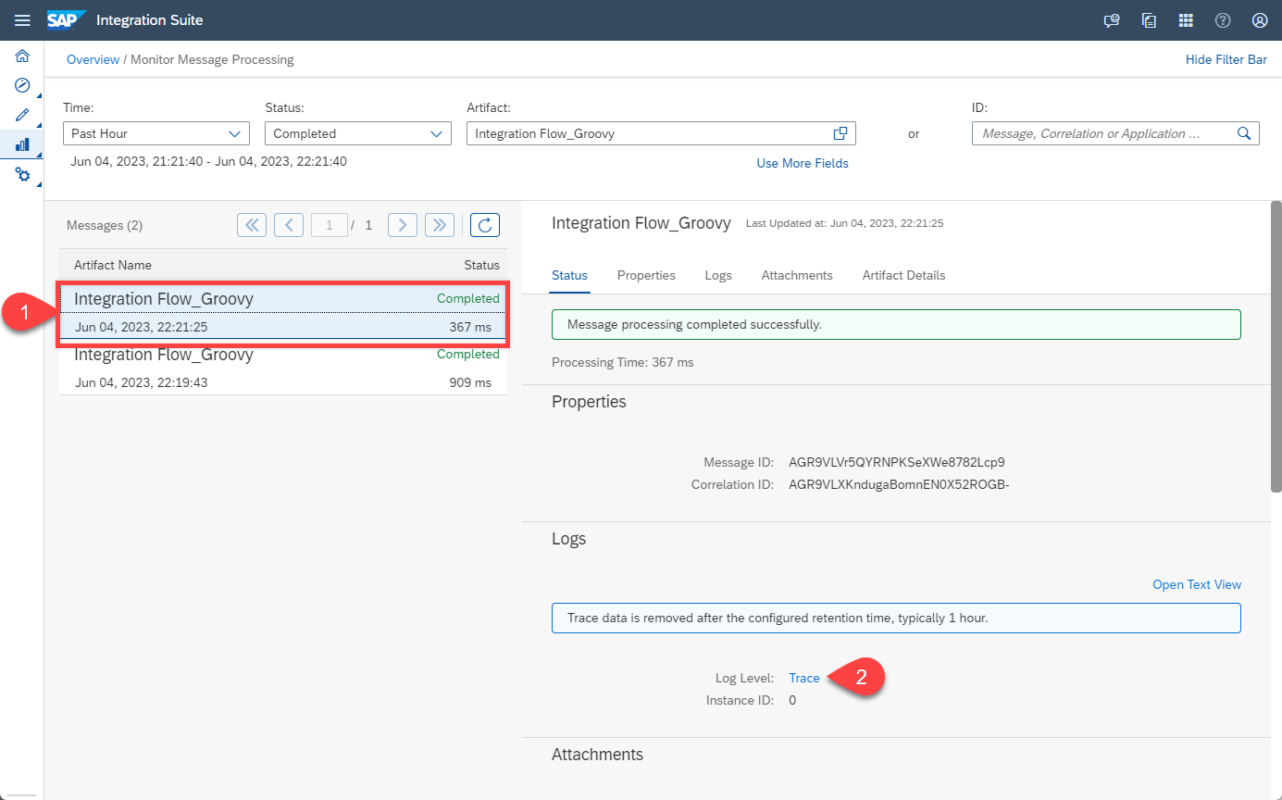Go to the last page of messages
Screen dimensions: 1282x800
coord(440,225)
